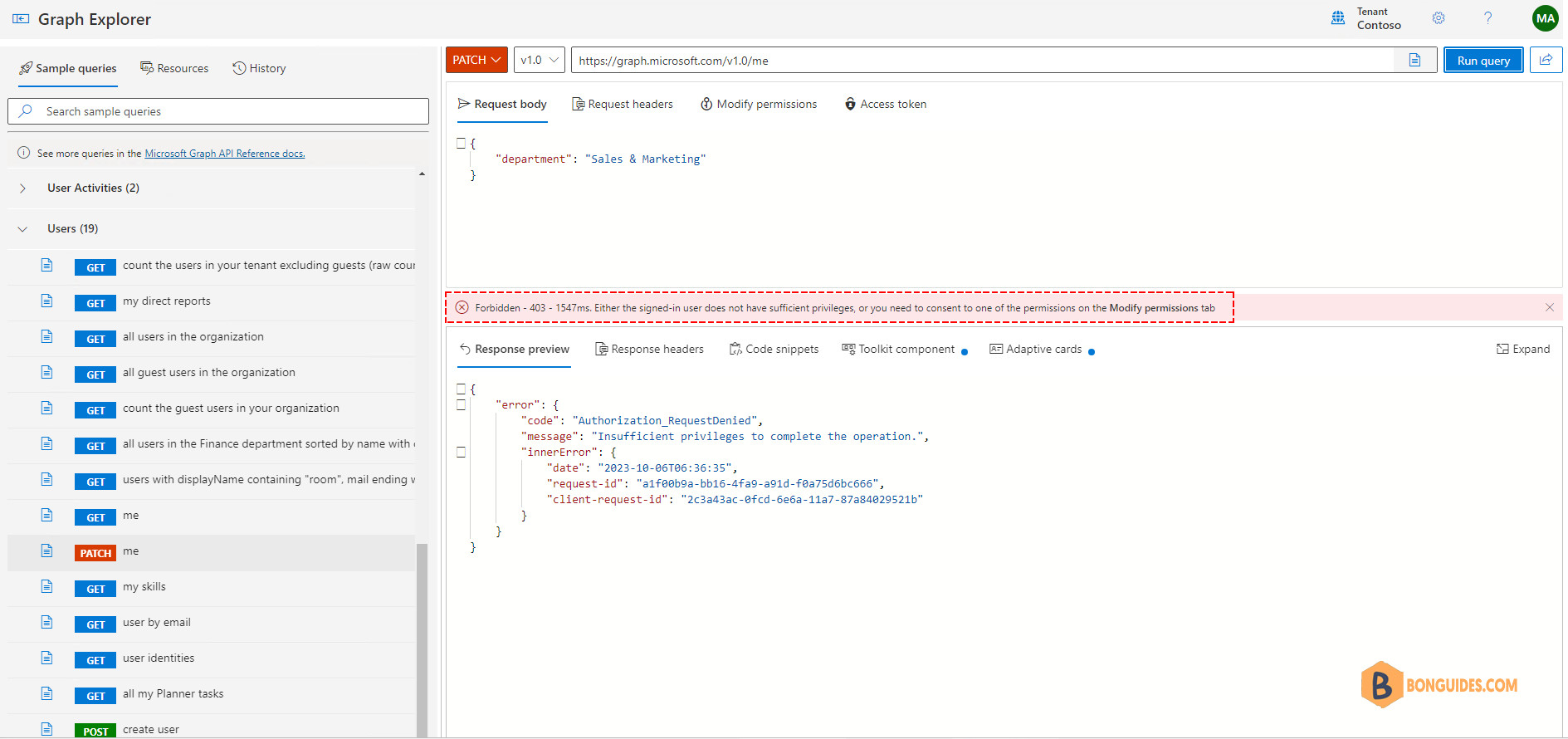Toggle fold box at request body opening brace
Viewport: 1568px width, 739px height.
pos(461,143)
